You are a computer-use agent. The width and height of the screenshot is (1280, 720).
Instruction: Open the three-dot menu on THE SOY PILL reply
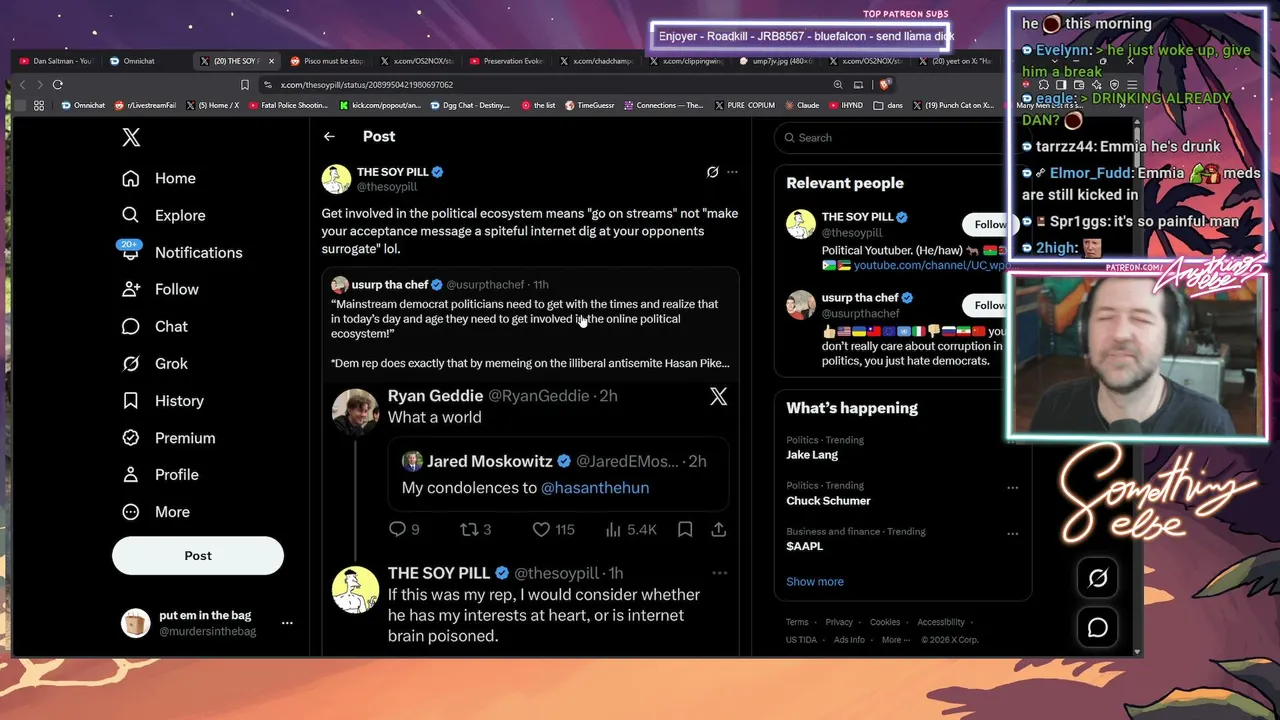click(x=719, y=573)
